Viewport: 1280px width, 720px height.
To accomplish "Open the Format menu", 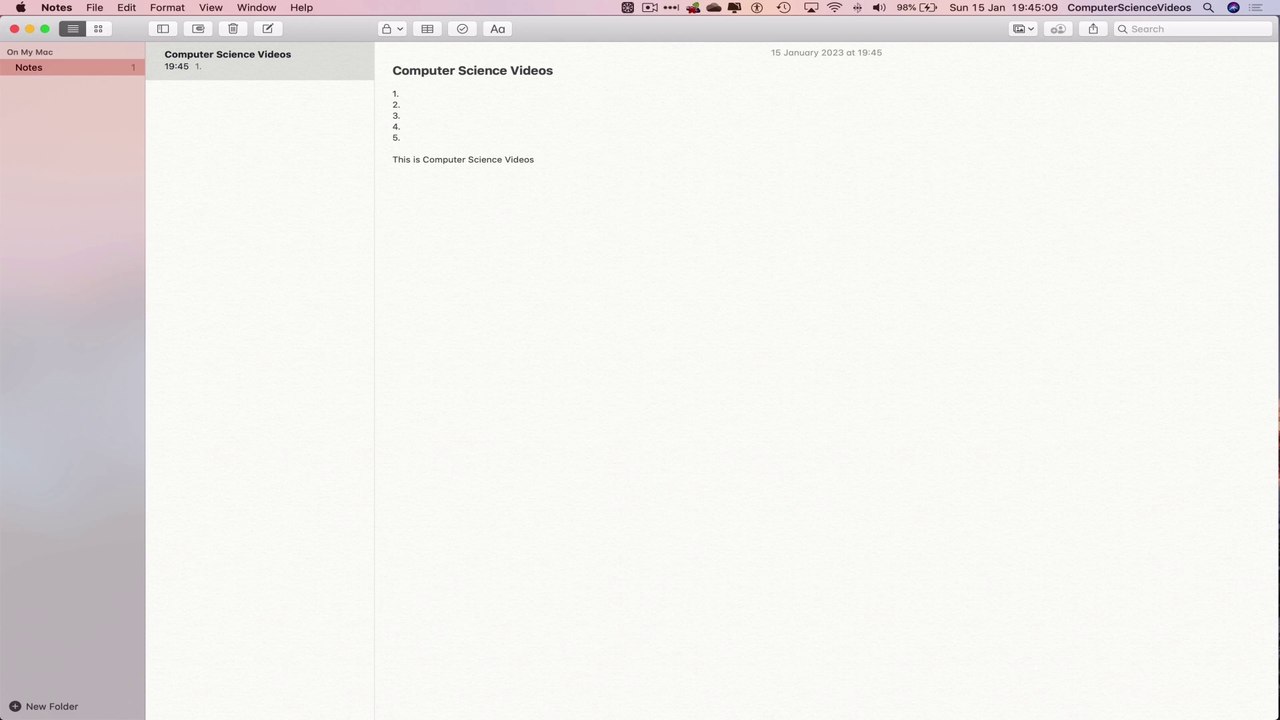I will tap(167, 7).
